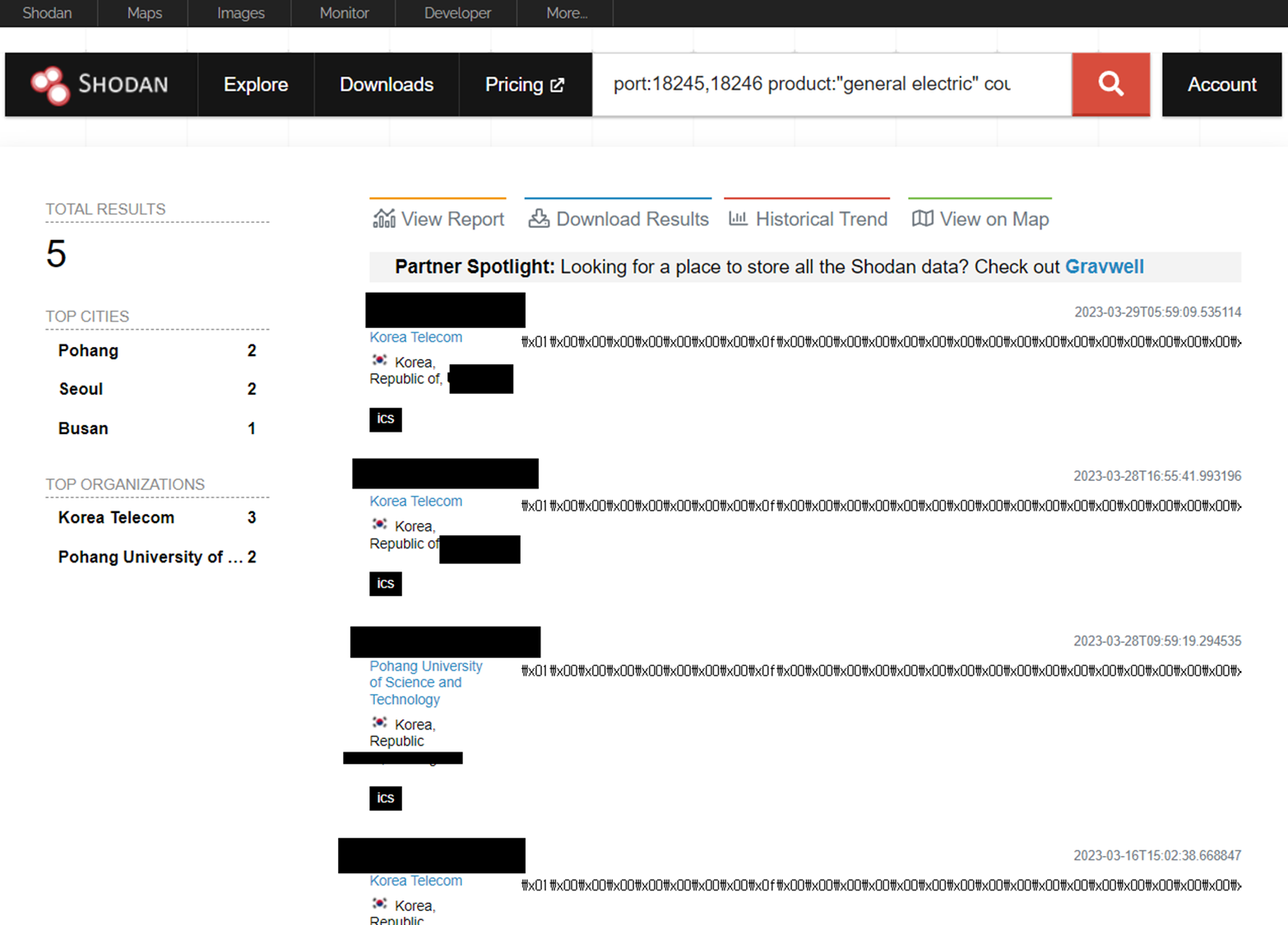Click the Korean flag in the 05:59:09 result
This screenshot has width=1288, height=925.
pyautogui.click(x=380, y=360)
